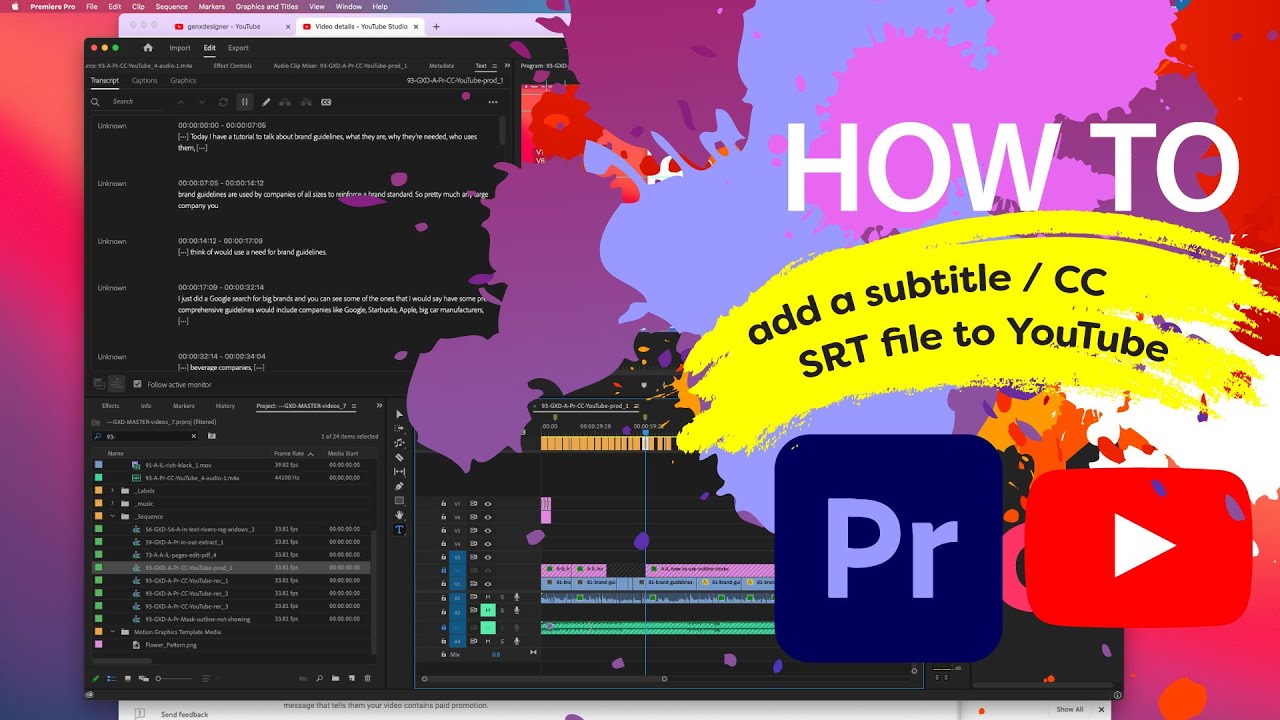This screenshot has width=1280, height=720.
Task: Click the Home icon in Premiere header
Action: [148, 47]
